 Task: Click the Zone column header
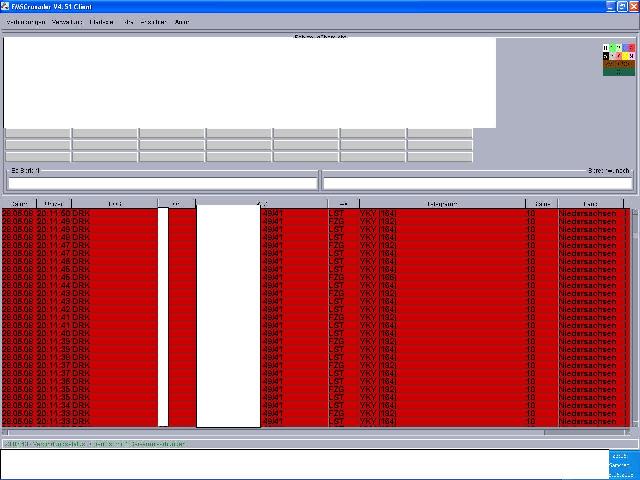point(542,203)
